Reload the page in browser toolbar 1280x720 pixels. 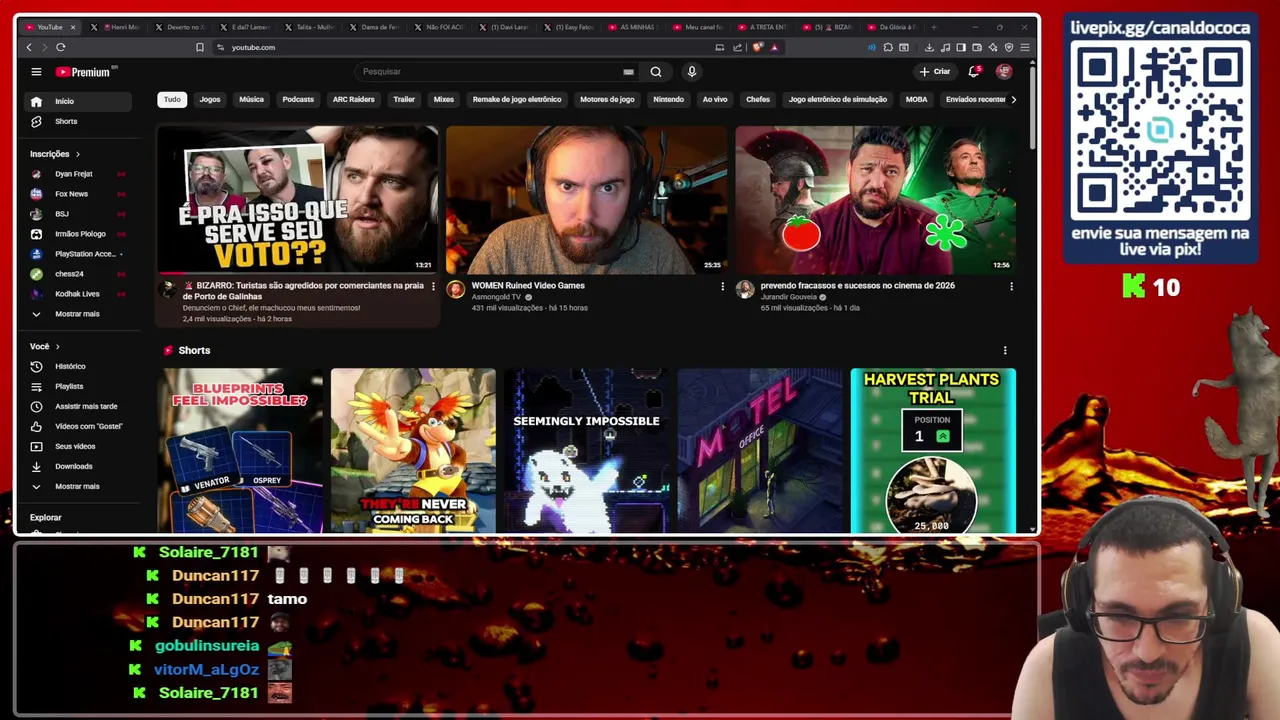[61, 47]
